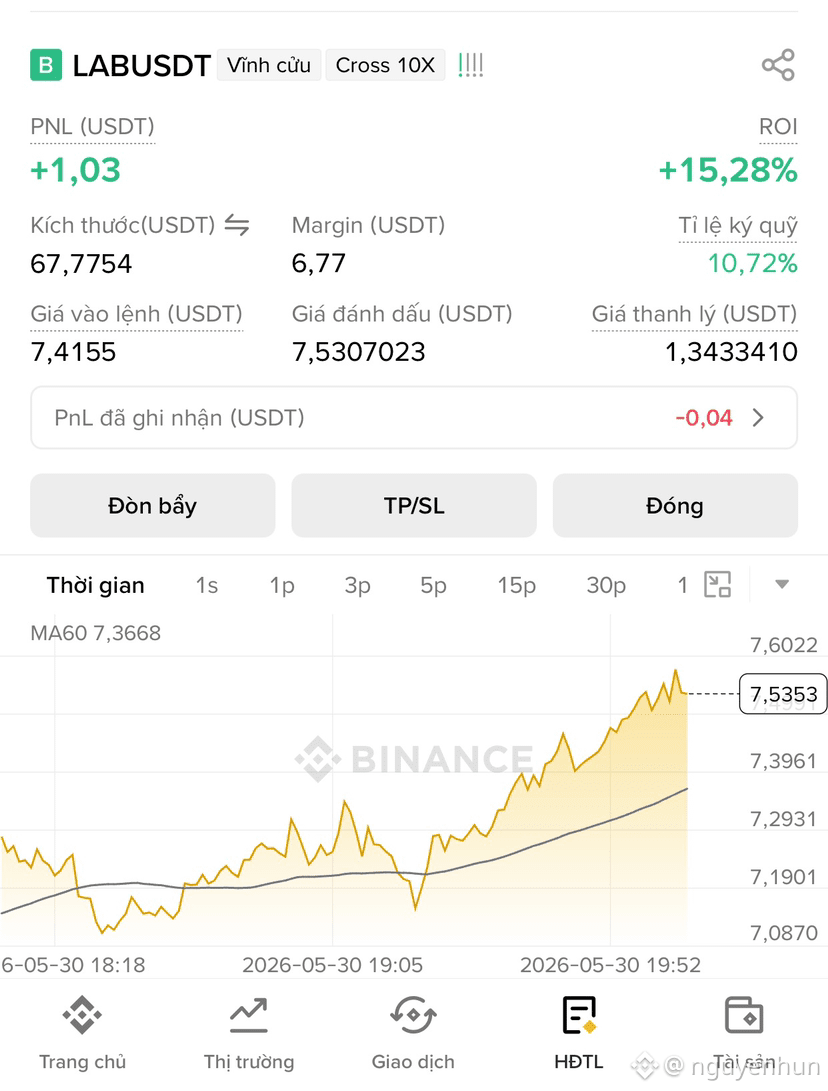Tap the TP/SL button

[x=414, y=506]
